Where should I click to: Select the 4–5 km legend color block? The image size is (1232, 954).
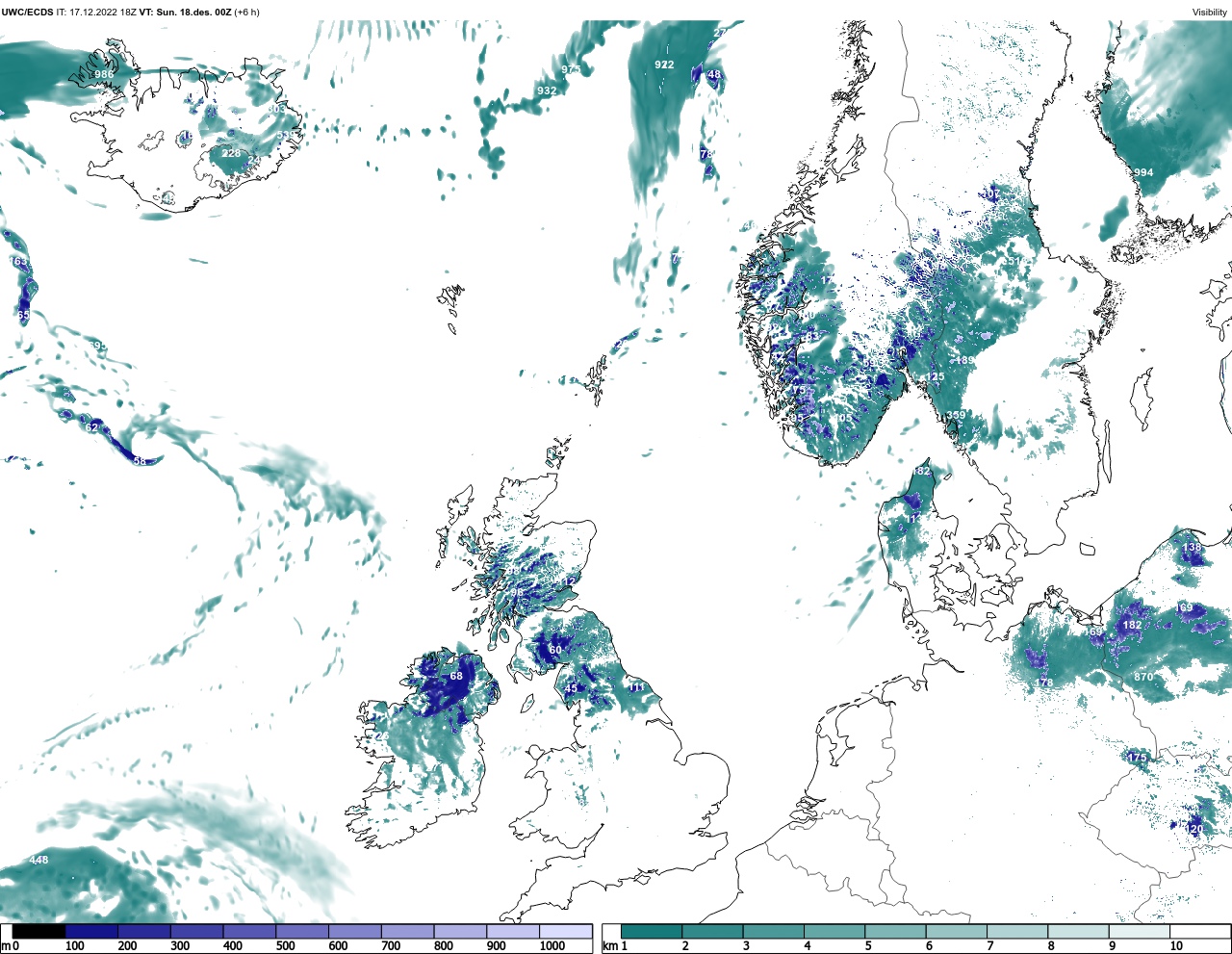coord(834,931)
